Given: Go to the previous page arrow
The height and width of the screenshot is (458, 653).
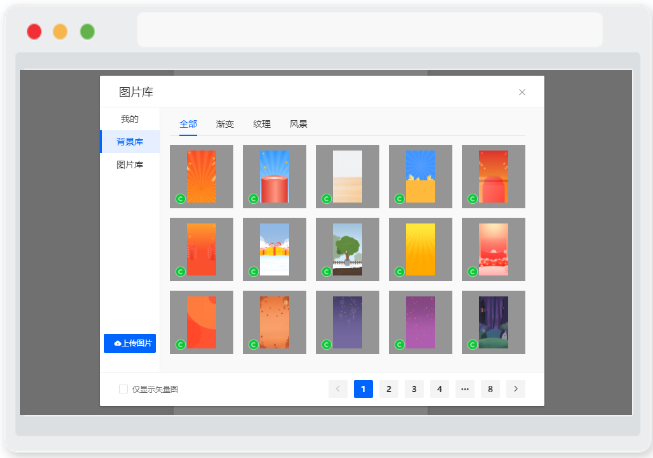Looking at the screenshot, I should 338,389.
